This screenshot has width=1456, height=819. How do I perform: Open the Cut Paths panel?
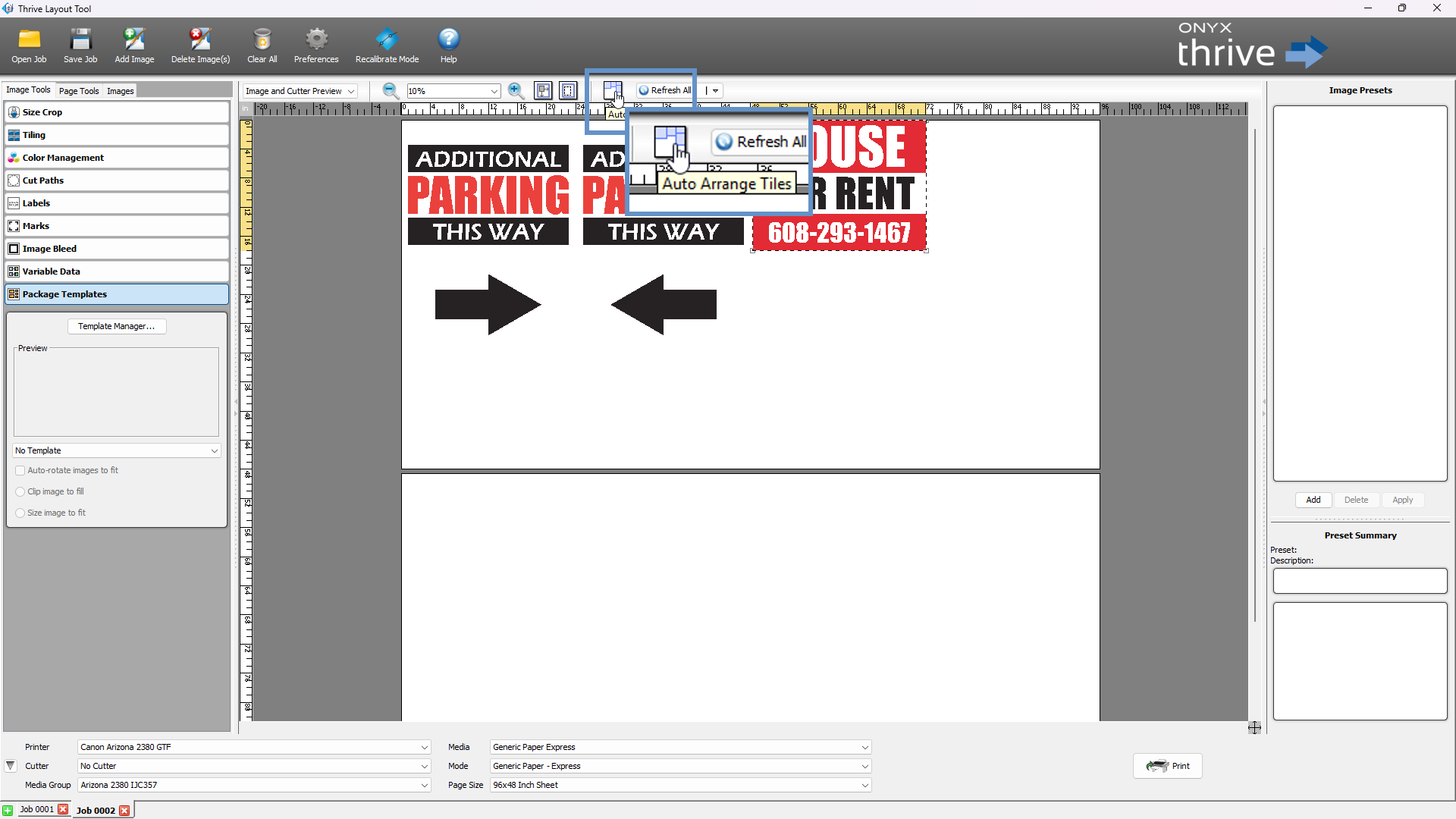[117, 180]
